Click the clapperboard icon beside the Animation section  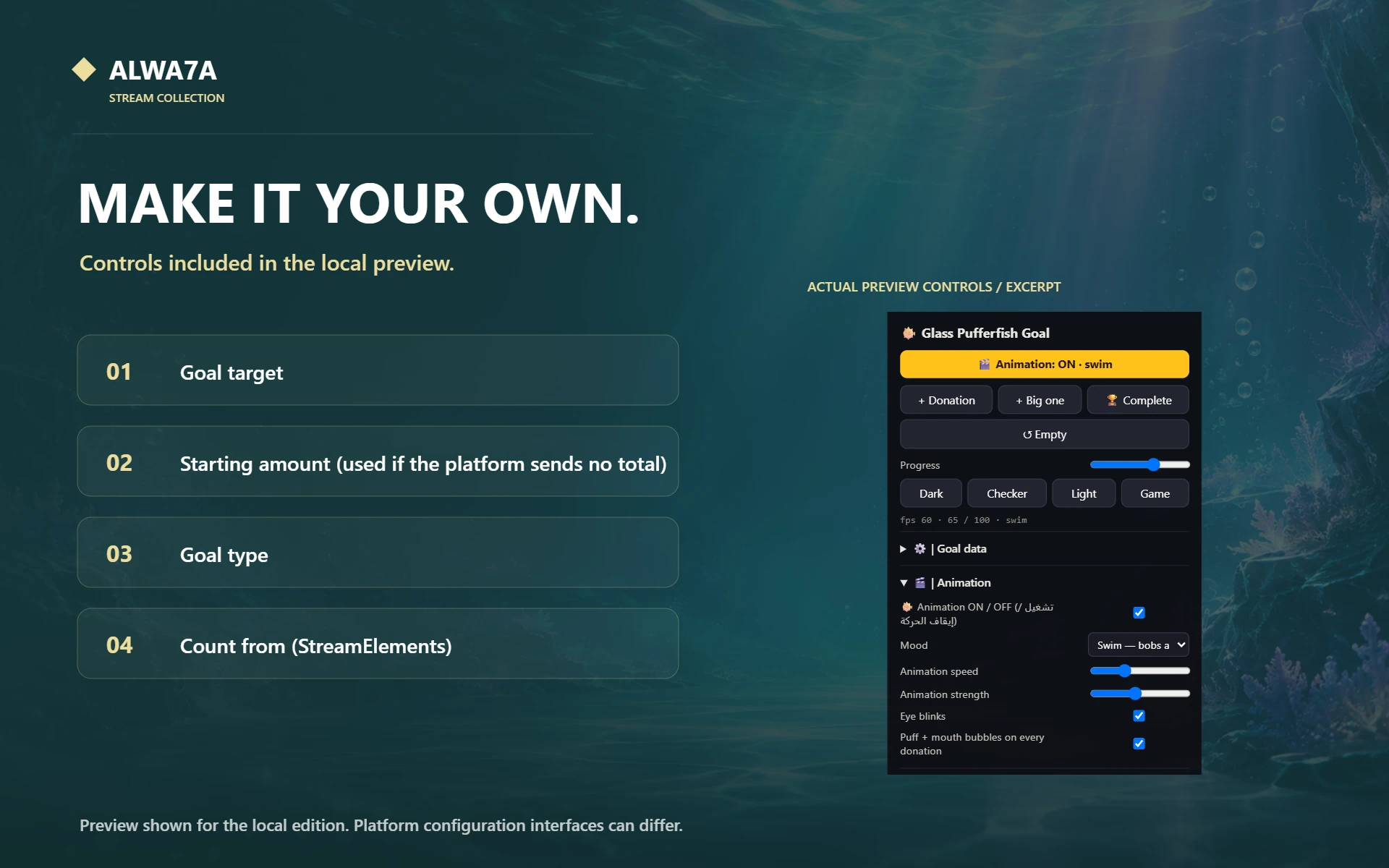919,583
